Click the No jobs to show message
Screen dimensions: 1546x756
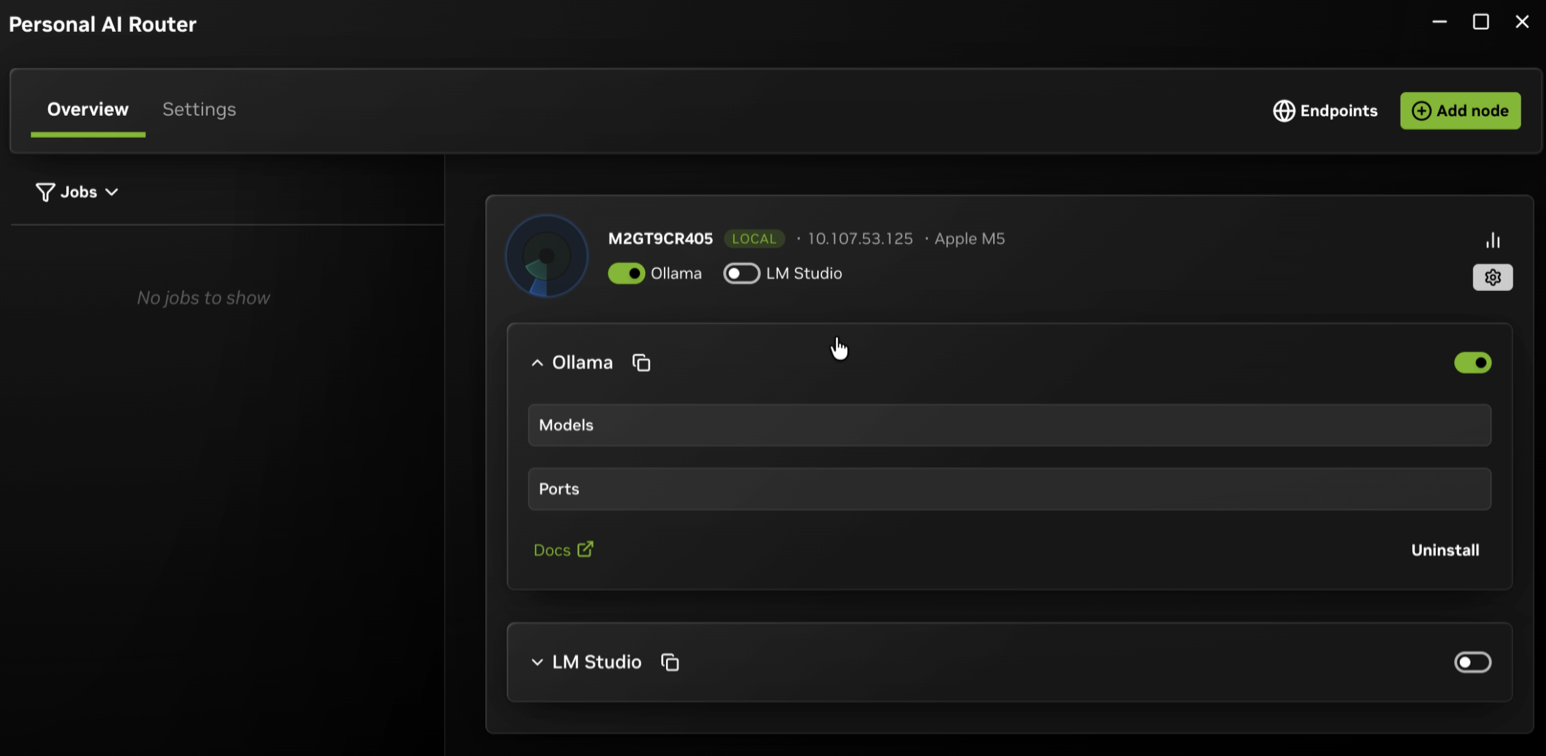(203, 298)
